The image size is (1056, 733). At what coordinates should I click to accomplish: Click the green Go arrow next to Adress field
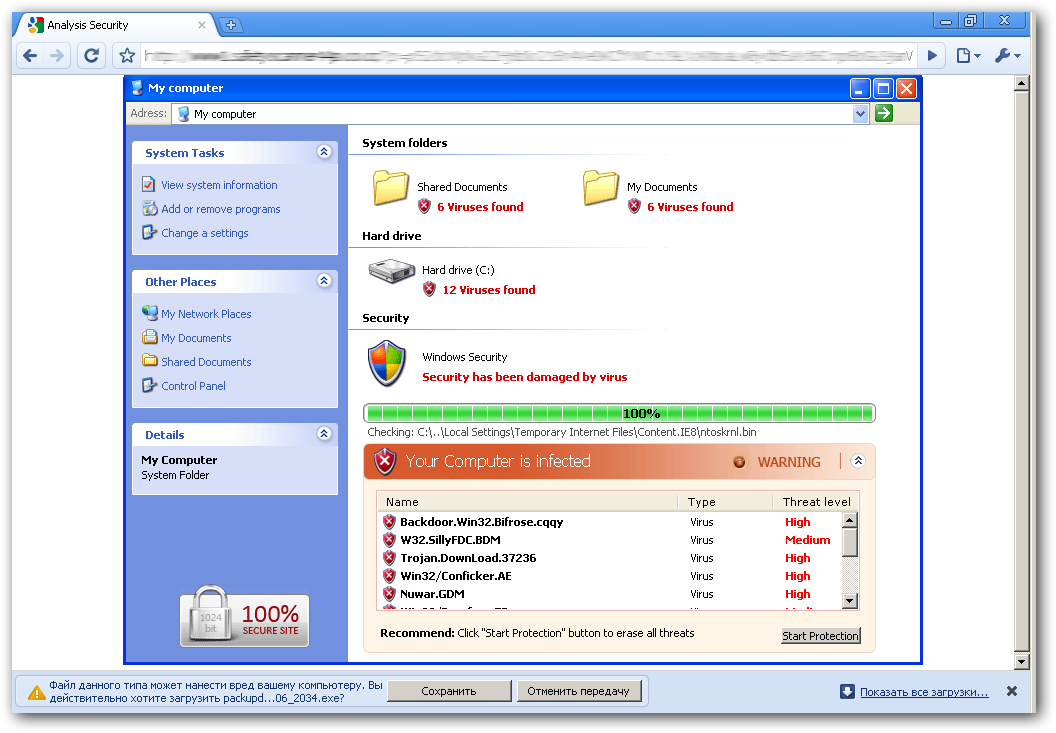tap(884, 113)
